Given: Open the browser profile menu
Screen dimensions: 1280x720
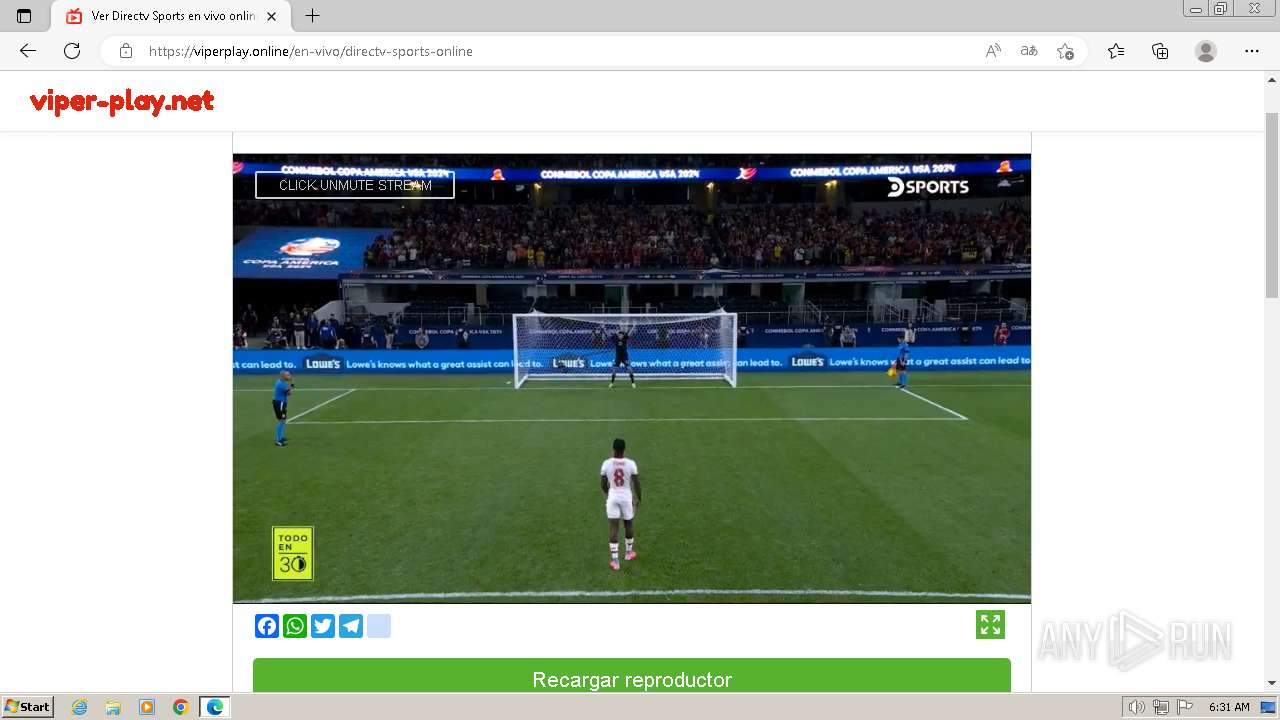Looking at the screenshot, I should [1206, 51].
